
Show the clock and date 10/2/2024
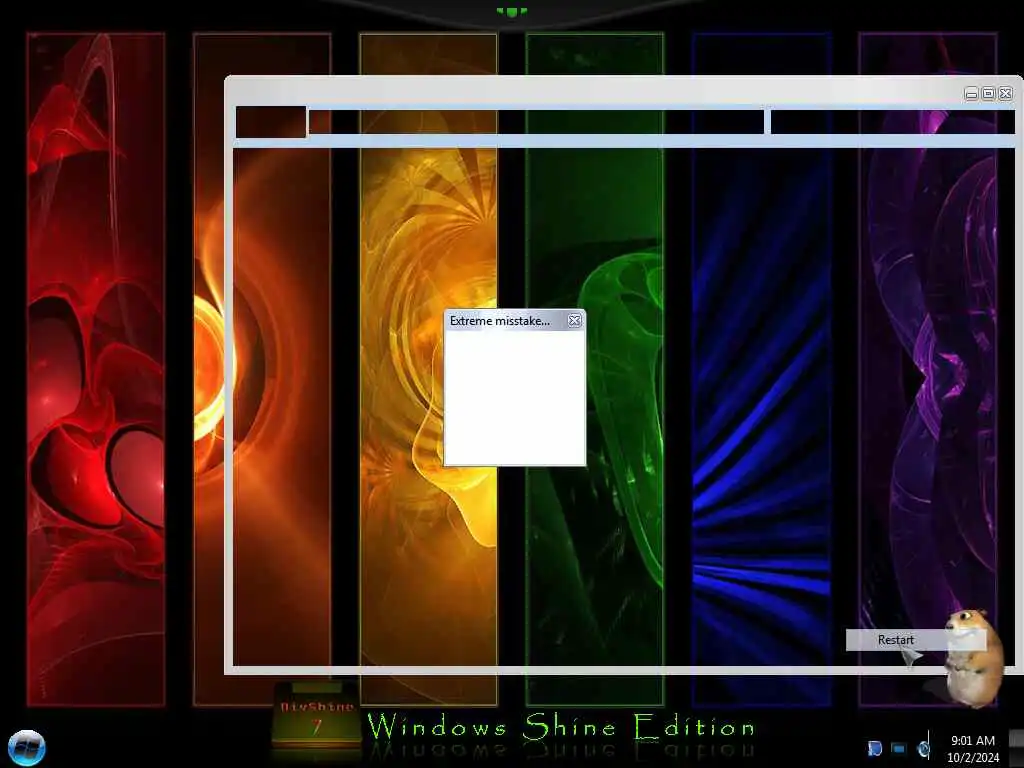click(973, 748)
